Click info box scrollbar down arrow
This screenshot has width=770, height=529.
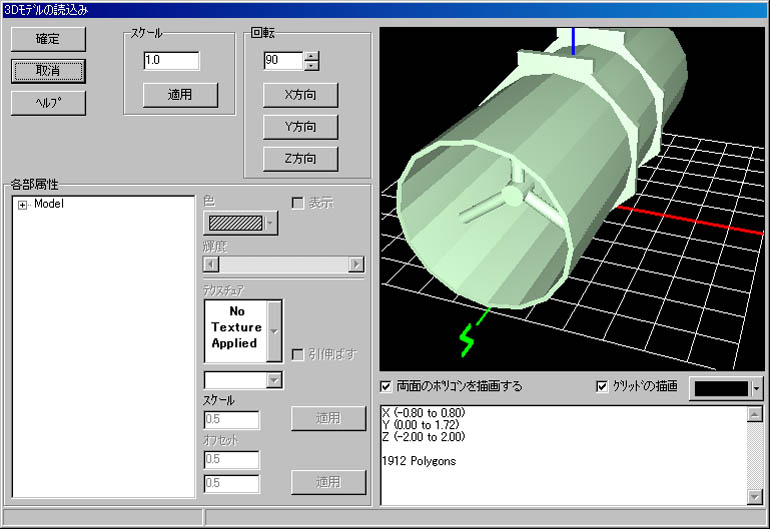point(754,497)
